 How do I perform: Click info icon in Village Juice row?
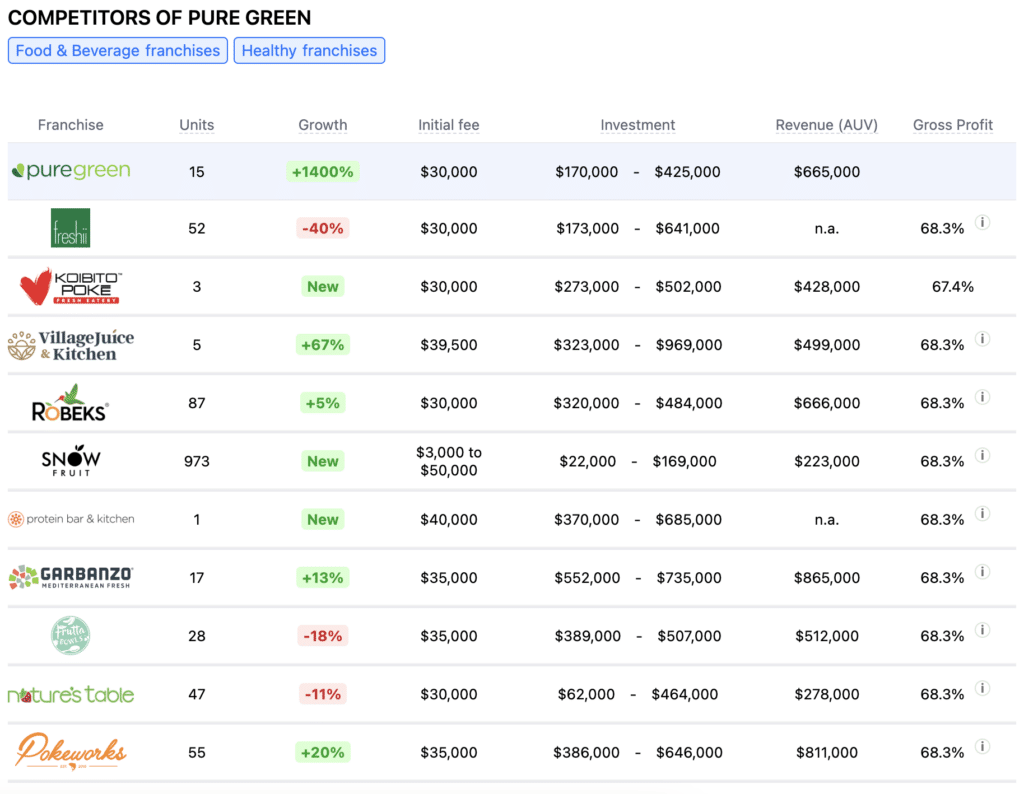982,338
